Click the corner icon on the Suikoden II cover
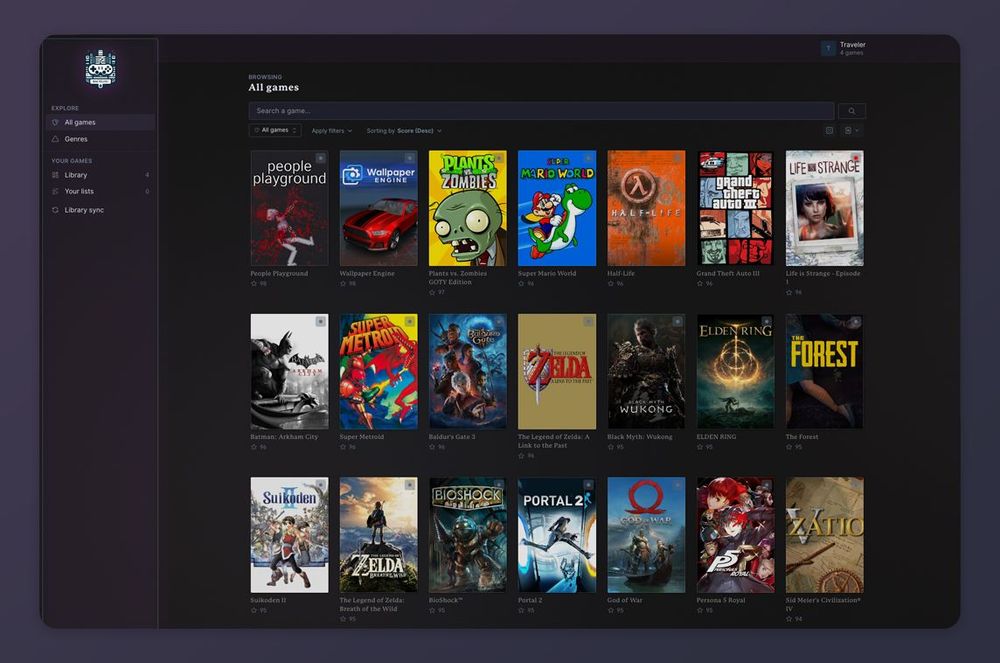The width and height of the screenshot is (1000, 663). click(320, 485)
